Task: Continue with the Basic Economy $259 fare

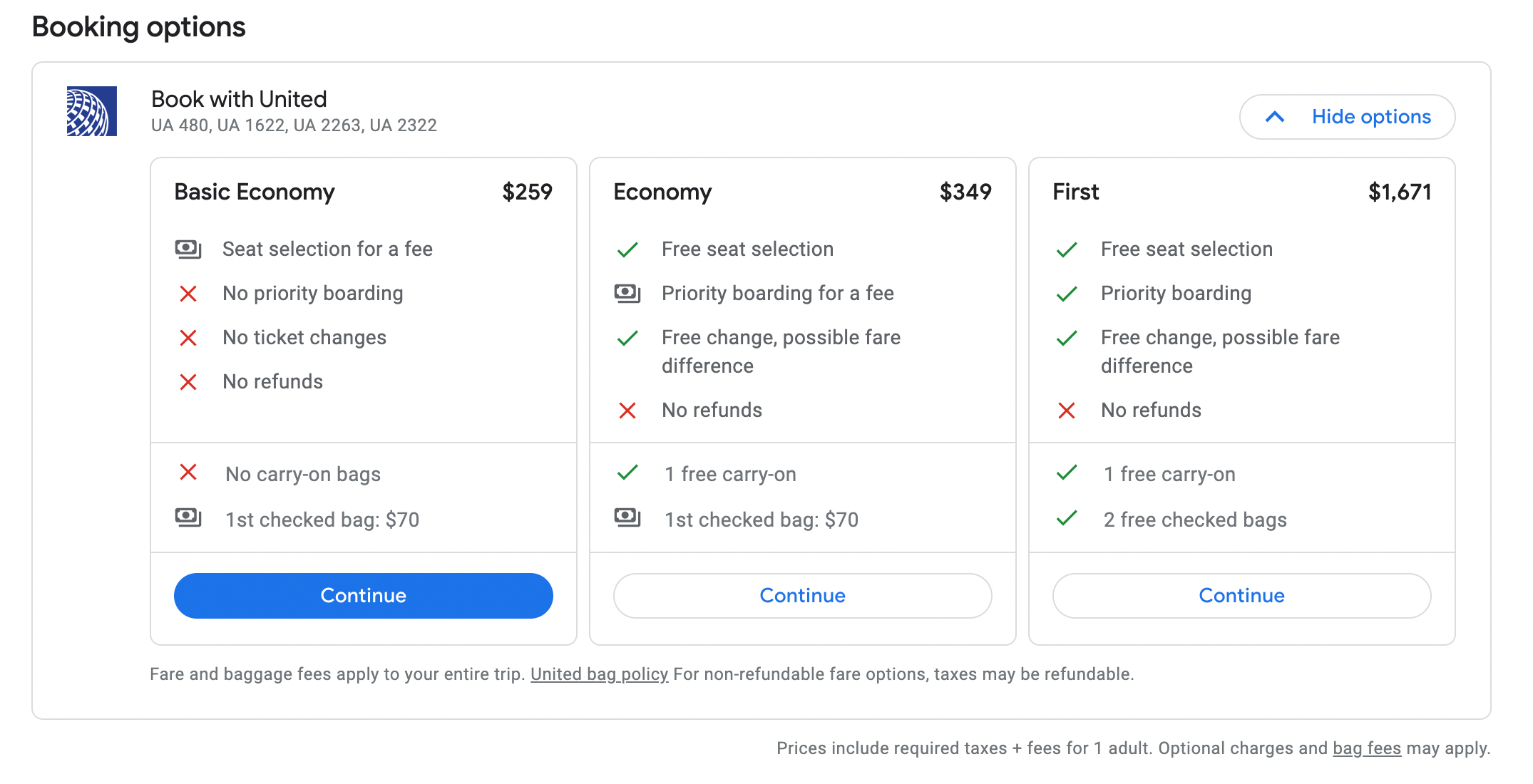Action: coord(364,596)
